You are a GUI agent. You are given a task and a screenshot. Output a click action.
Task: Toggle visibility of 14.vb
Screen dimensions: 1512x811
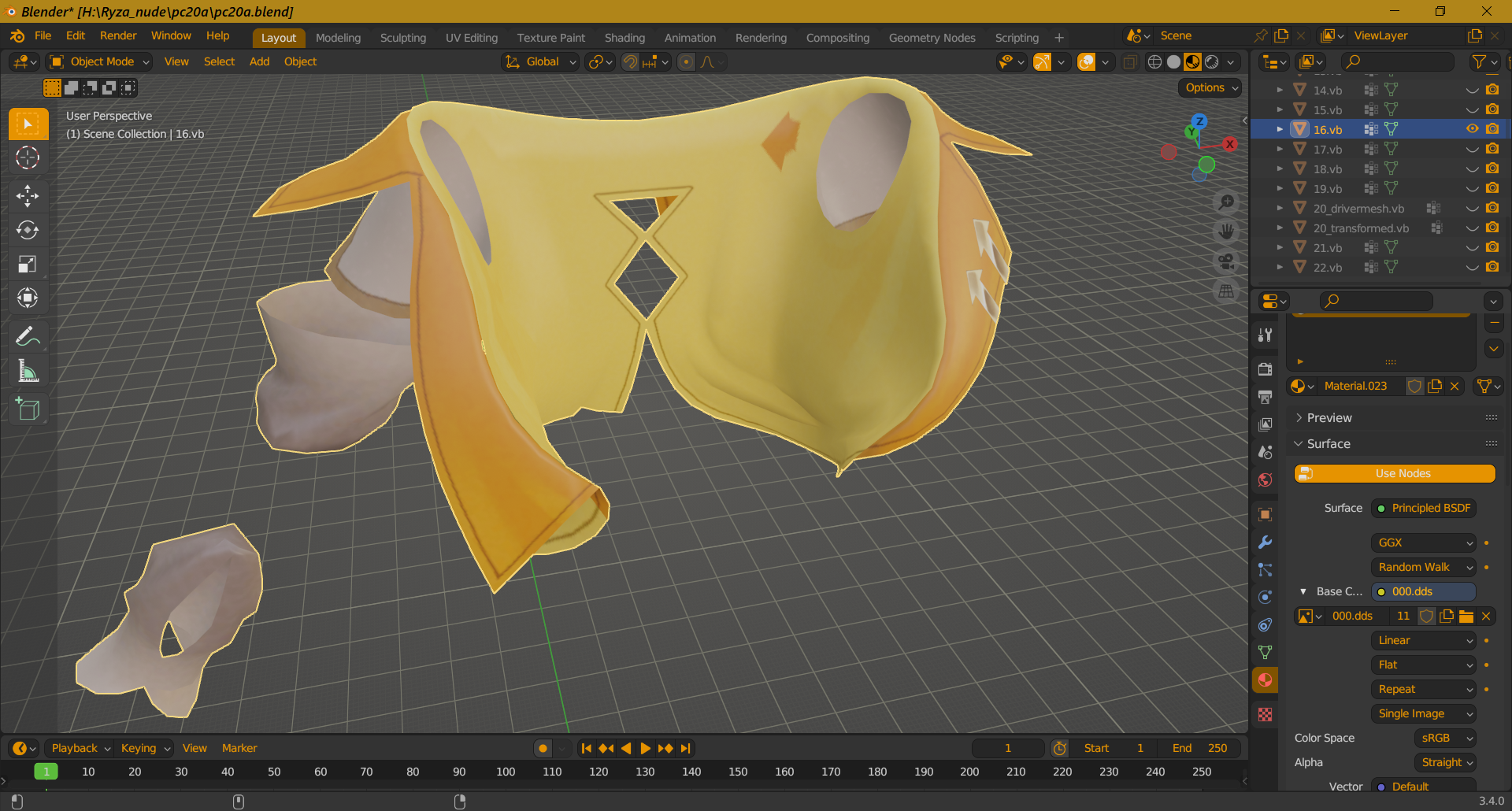pyautogui.click(x=1472, y=90)
